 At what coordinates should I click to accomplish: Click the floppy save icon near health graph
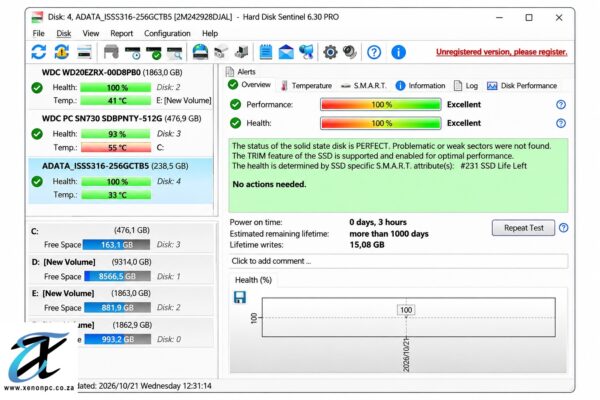click(x=240, y=297)
